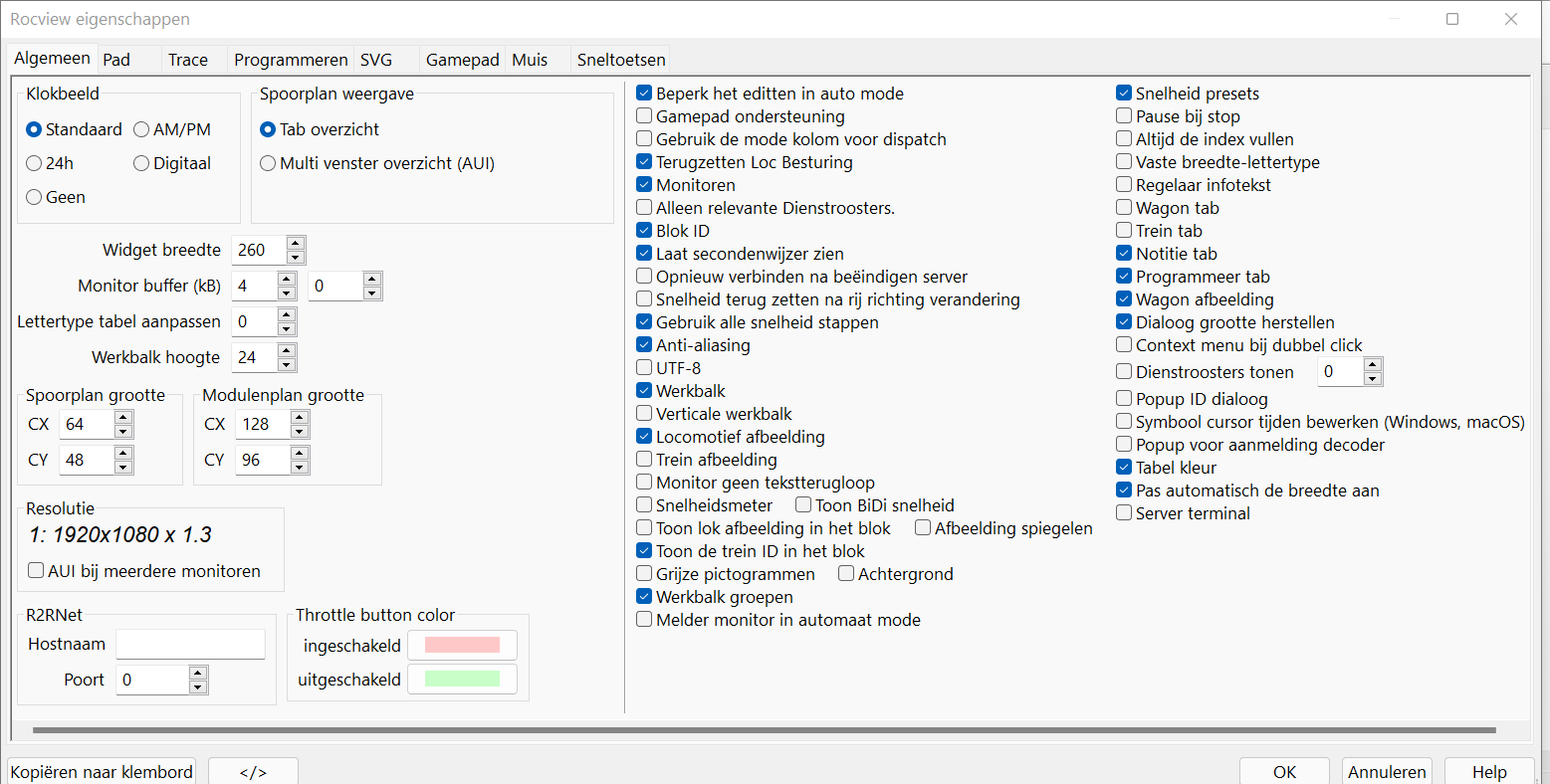Click the horizontal scrollbar at the bottom
The width and height of the screenshot is (1550, 784).
tap(764, 730)
